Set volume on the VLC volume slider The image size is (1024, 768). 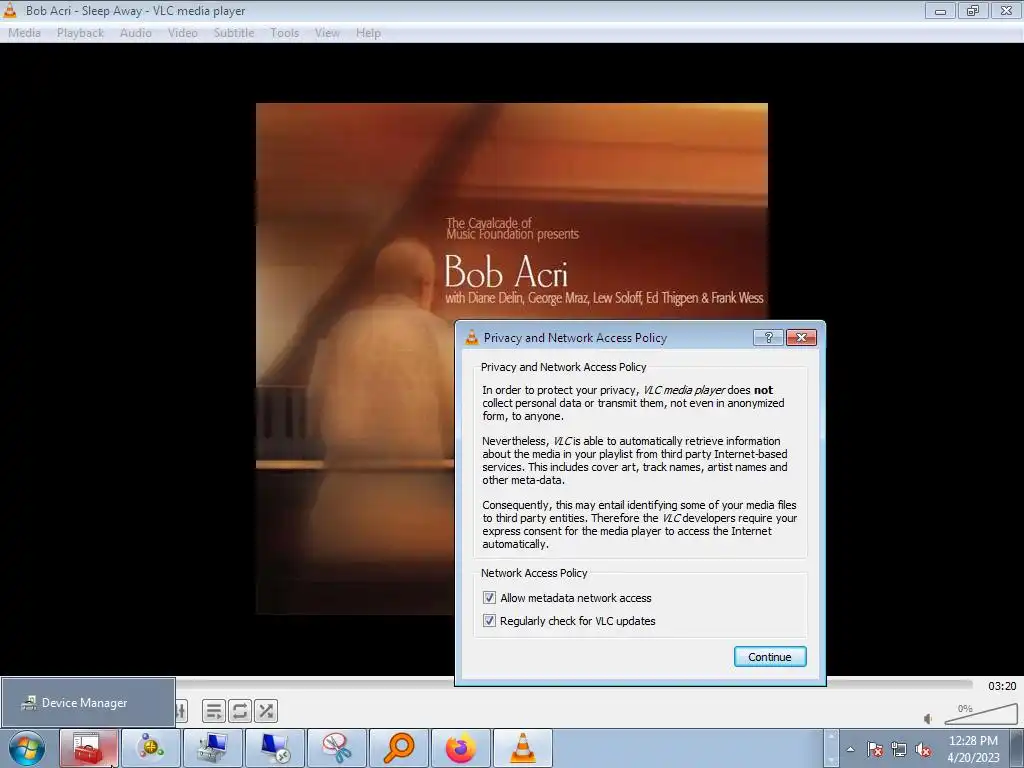[980, 714]
